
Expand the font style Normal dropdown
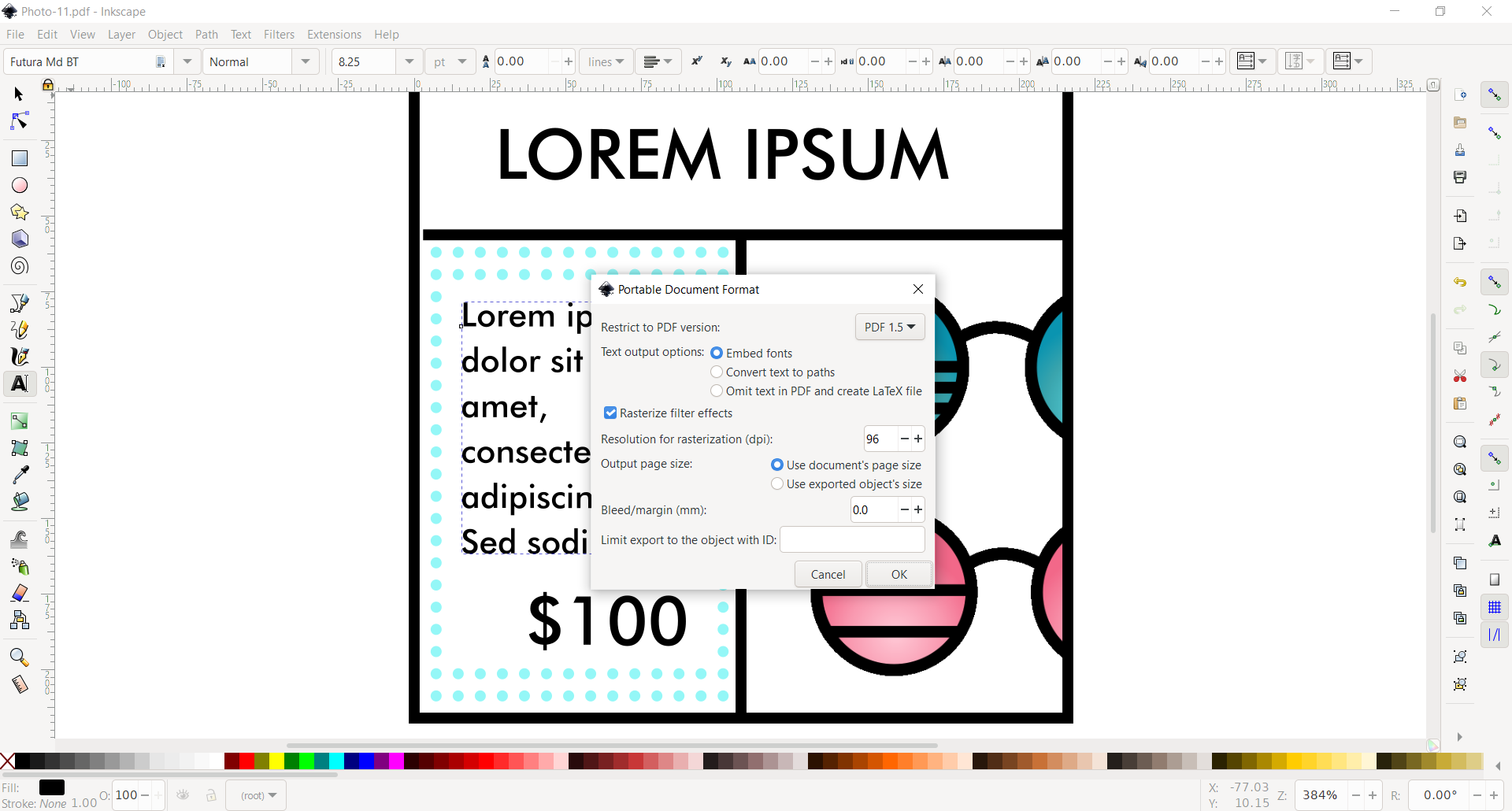tap(306, 61)
